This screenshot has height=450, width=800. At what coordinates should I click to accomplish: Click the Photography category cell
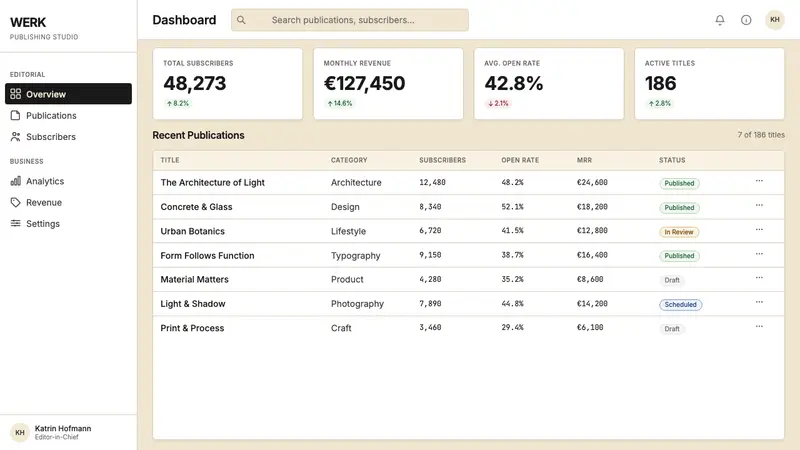[357, 304]
